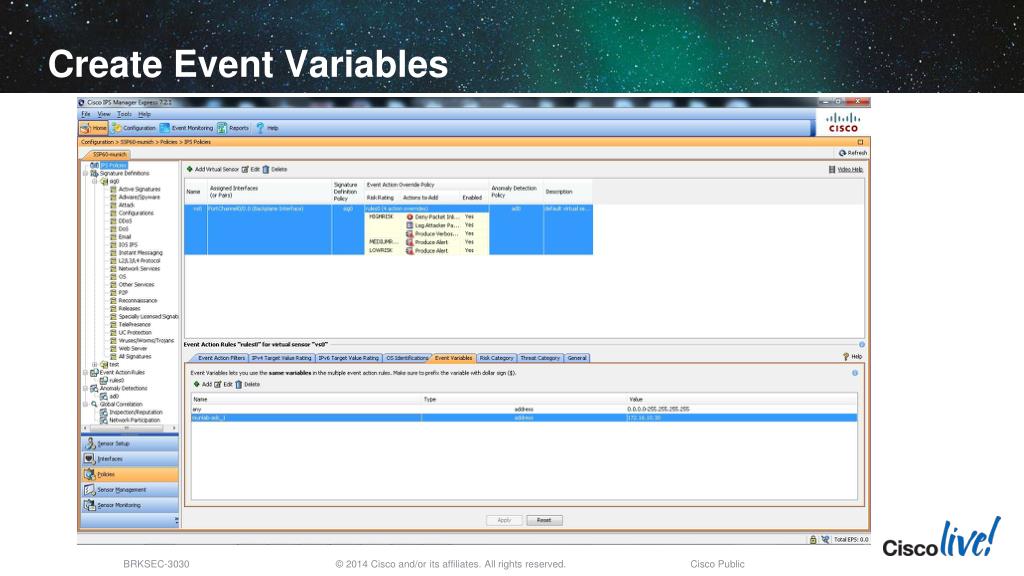Collapse Global Correlation tree node
The width and height of the screenshot is (1024, 576).
[x=86, y=404]
